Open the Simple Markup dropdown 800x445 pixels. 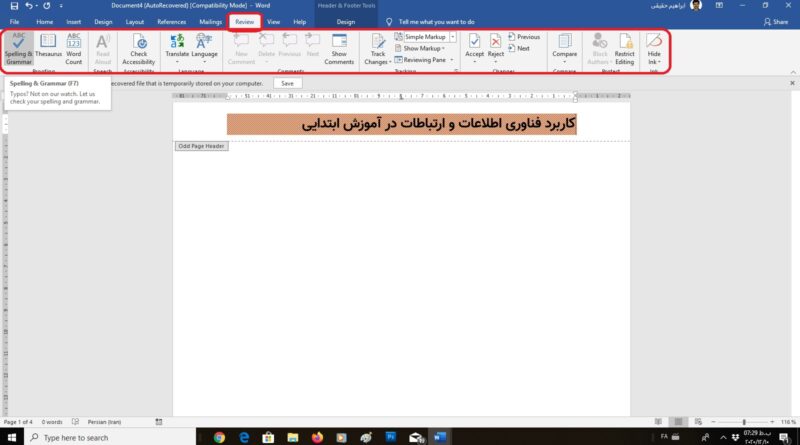[425, 36]
